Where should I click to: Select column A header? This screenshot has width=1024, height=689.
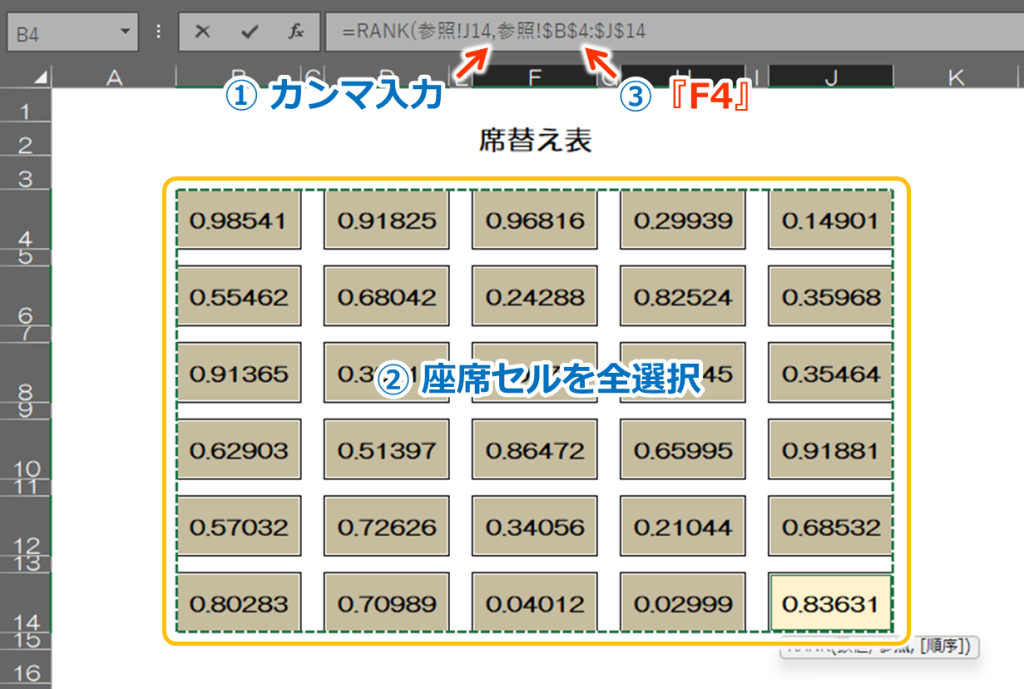click(113, 77)
